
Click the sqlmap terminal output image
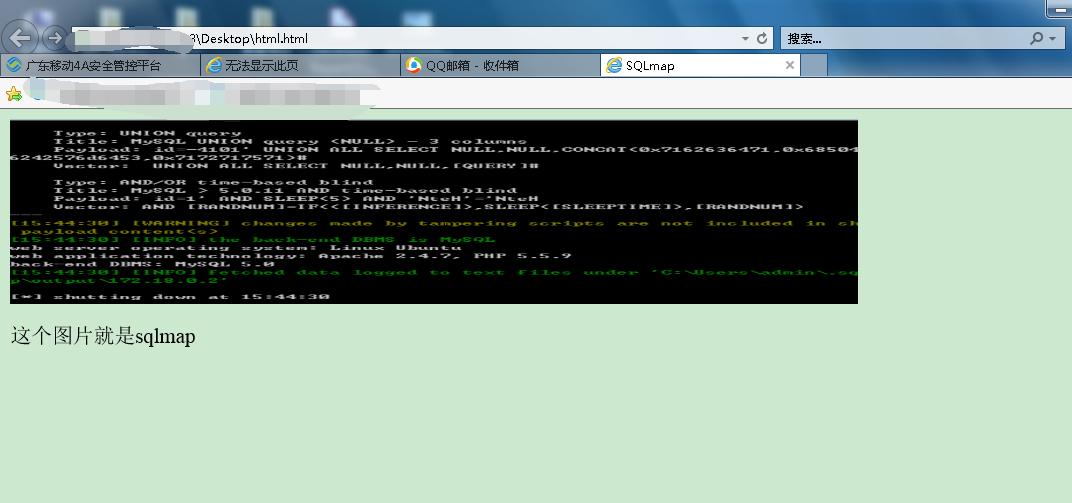(433, 212)
